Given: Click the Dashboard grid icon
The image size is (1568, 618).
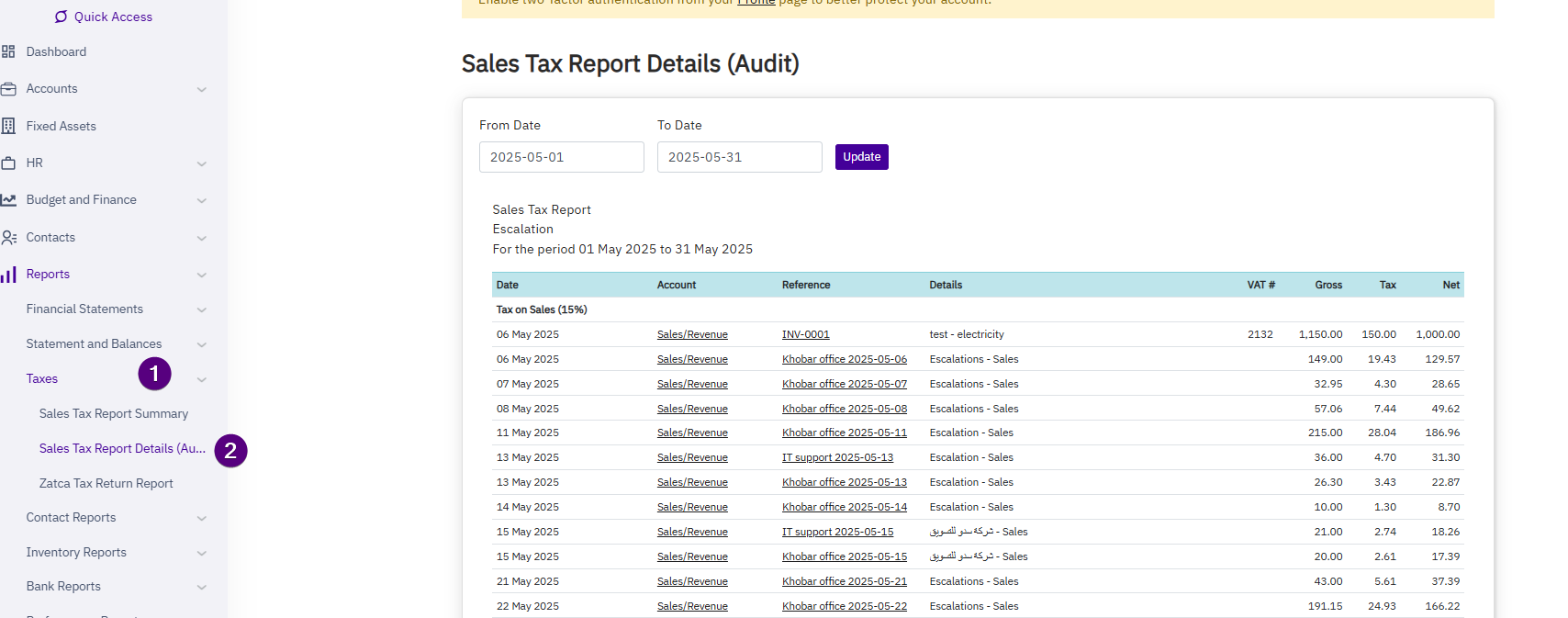Looking at the screenshot, I should pyautogui.click(x=8, y=52).
